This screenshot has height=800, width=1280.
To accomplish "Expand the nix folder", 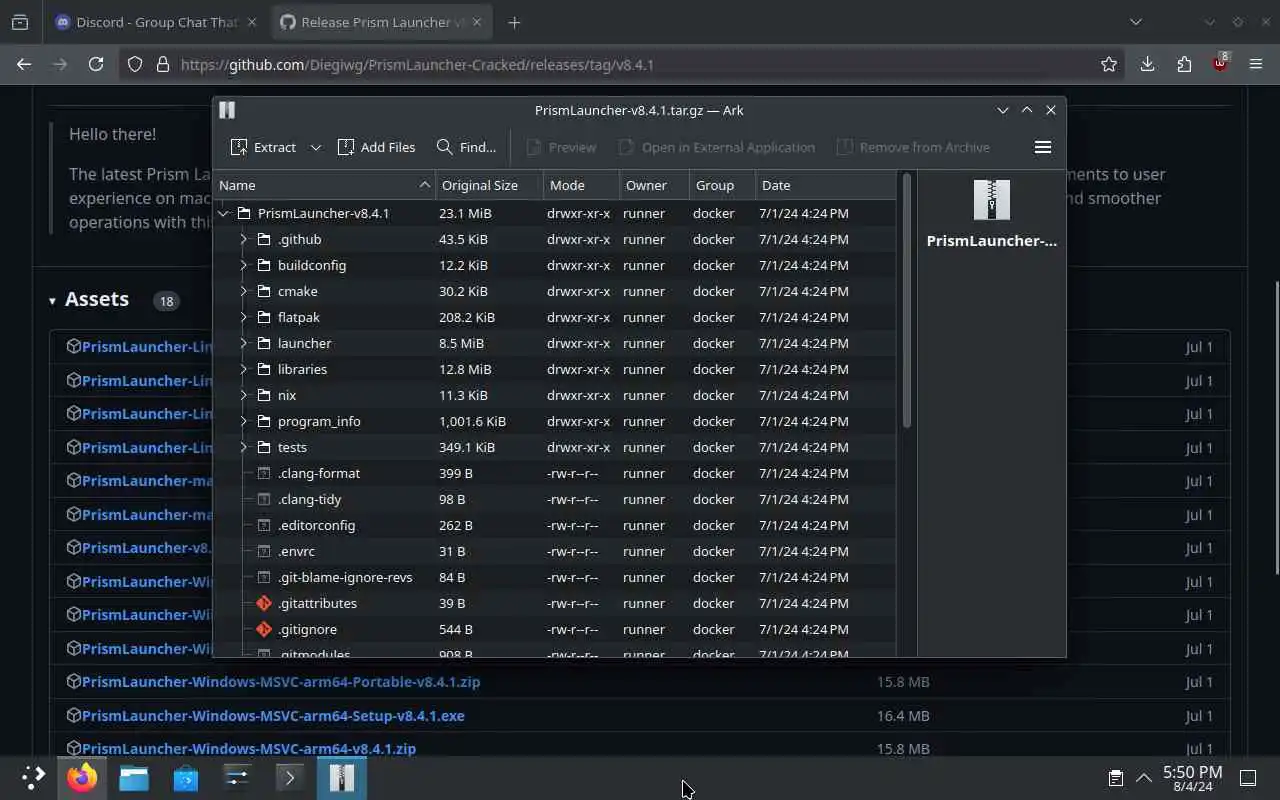I will point(243,395).
